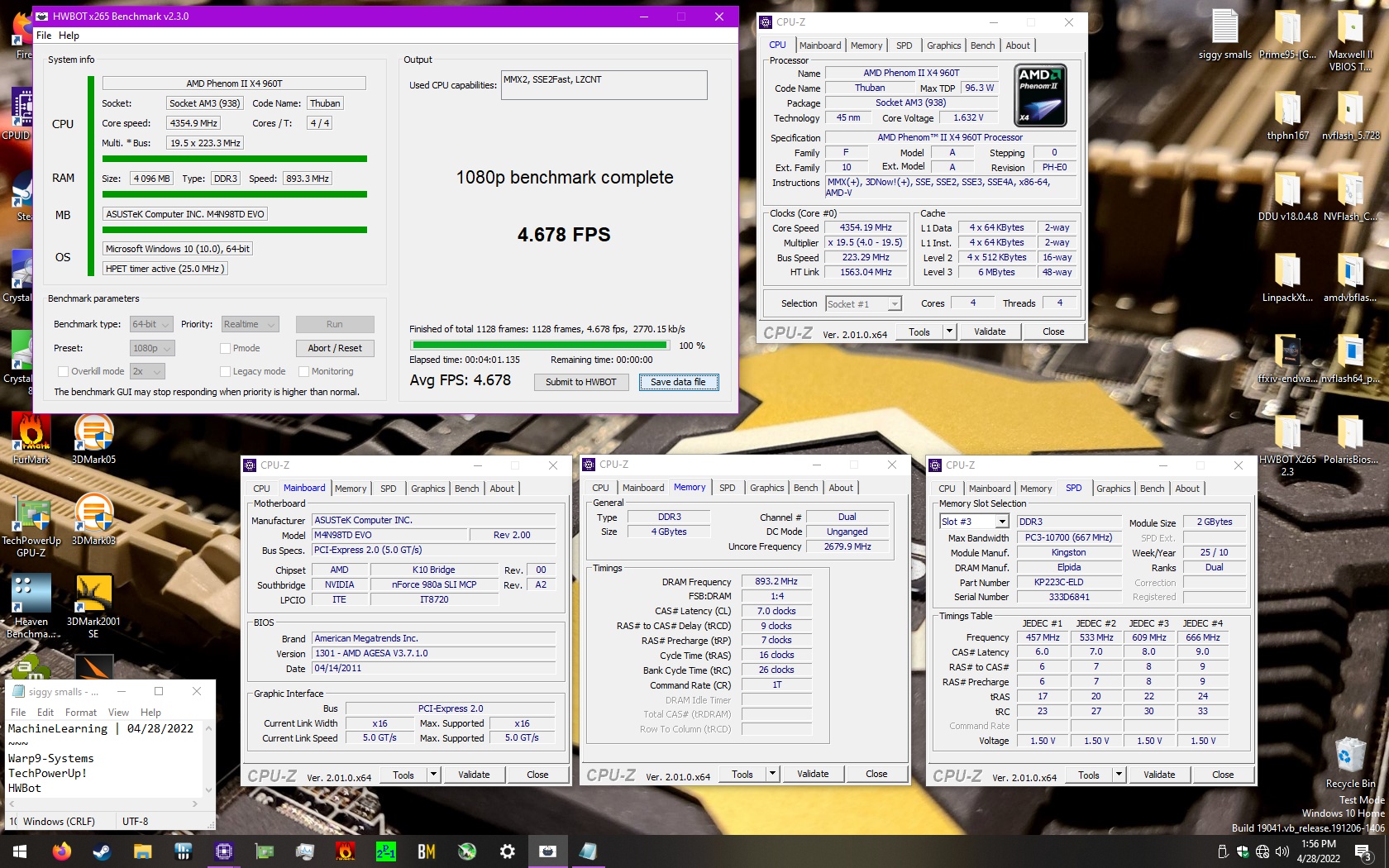This screenshot has width=1389, height=868.
Task: Click the Part Number field KP223C-ELD
Action: click(1068, 582)
